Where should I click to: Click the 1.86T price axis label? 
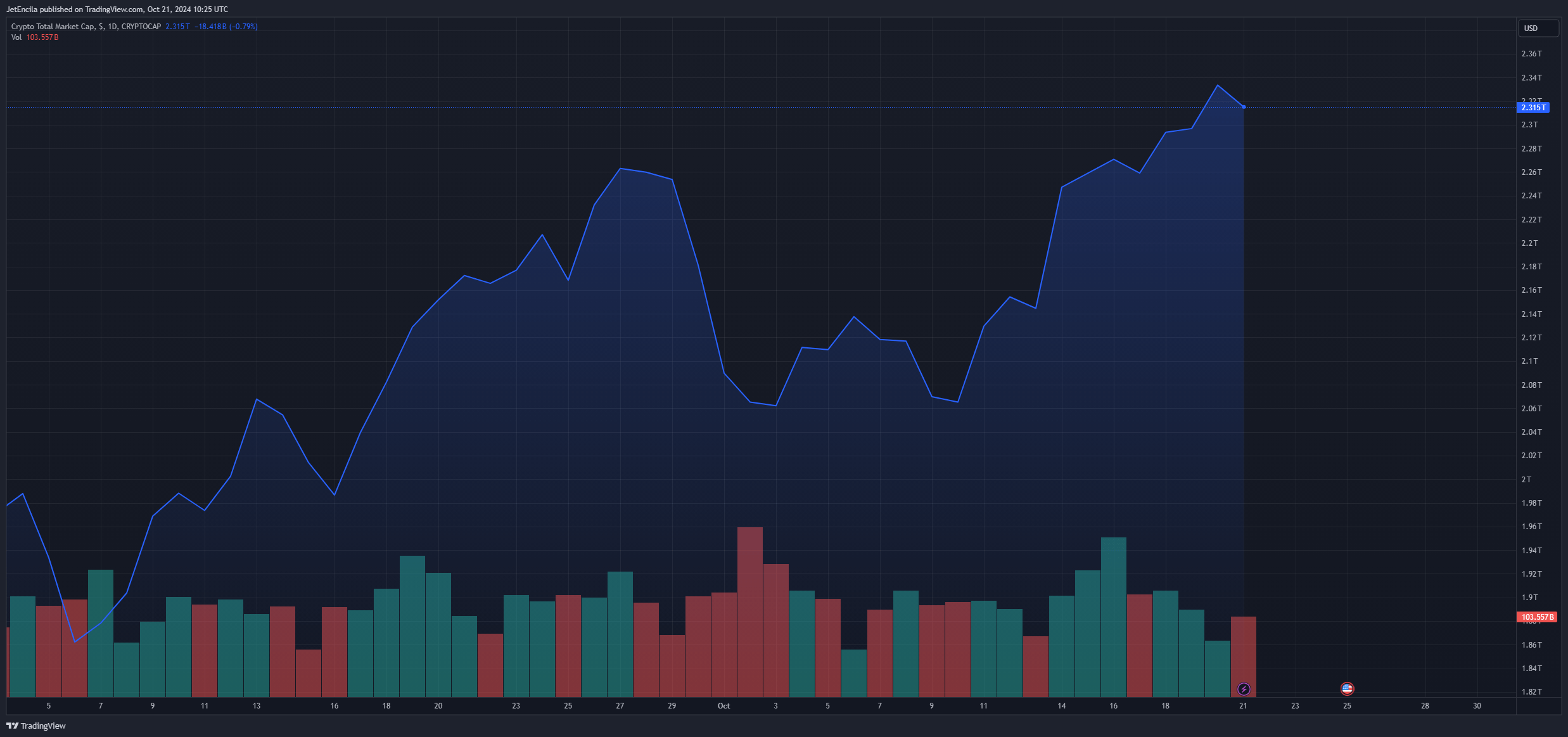click(x=1532, y=645)
